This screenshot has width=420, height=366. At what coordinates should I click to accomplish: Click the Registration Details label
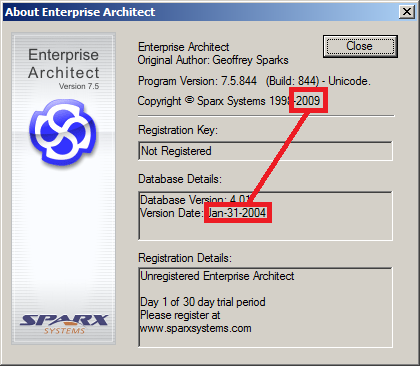tap(185, 258)
